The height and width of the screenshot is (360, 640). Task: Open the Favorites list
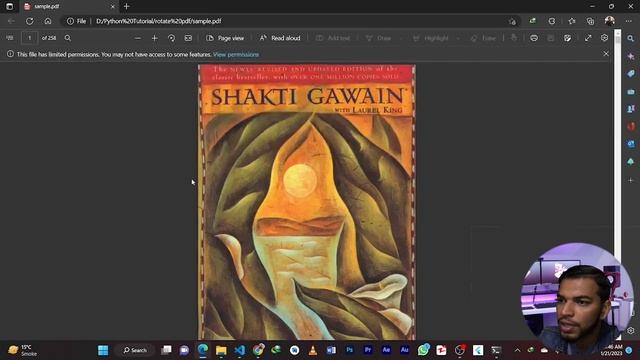point(572,21)
